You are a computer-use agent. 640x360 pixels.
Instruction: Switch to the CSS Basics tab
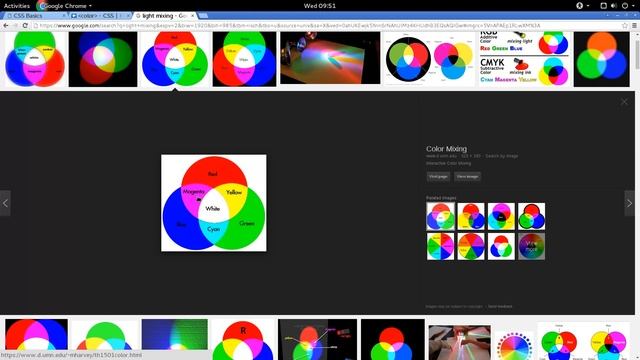[x=35, y=16]
